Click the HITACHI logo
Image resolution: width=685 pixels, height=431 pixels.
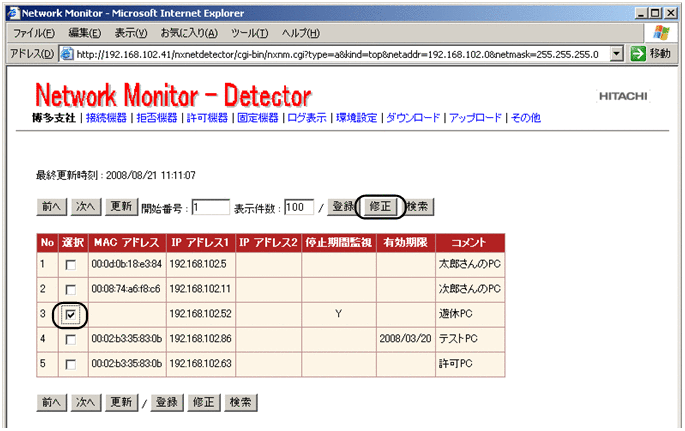(x=623, y=97)
